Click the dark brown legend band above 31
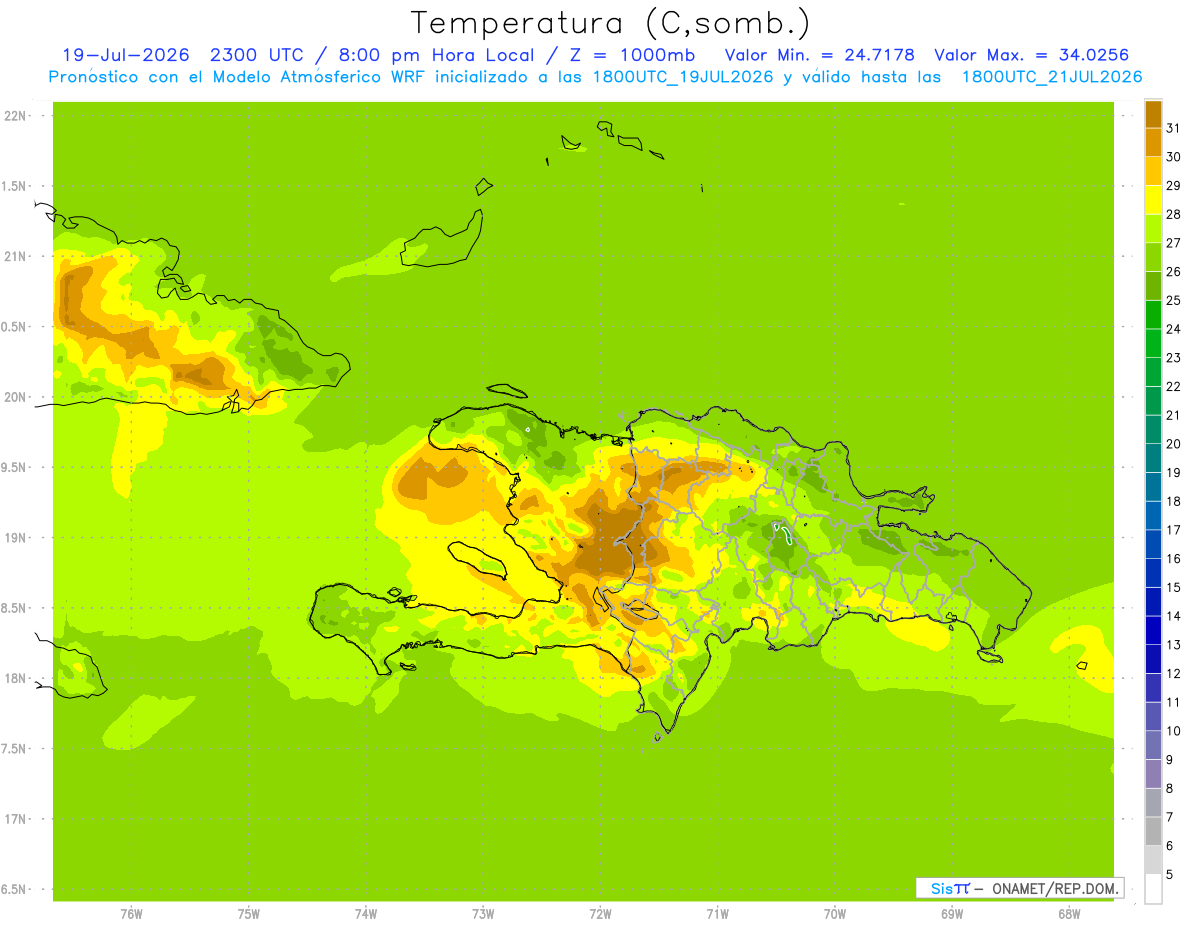 pos(1153,114)
